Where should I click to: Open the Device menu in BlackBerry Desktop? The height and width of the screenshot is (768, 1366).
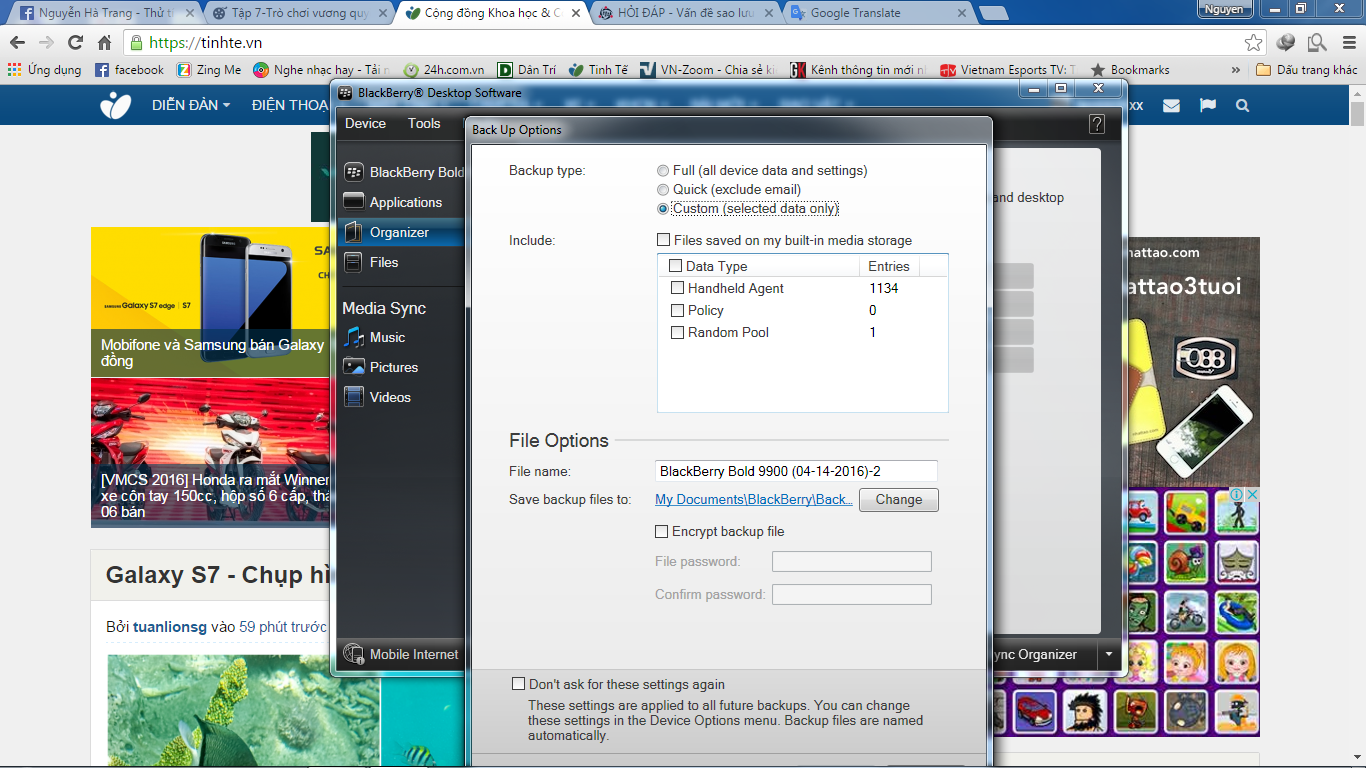pyautogui.click(x=365, y=123)
